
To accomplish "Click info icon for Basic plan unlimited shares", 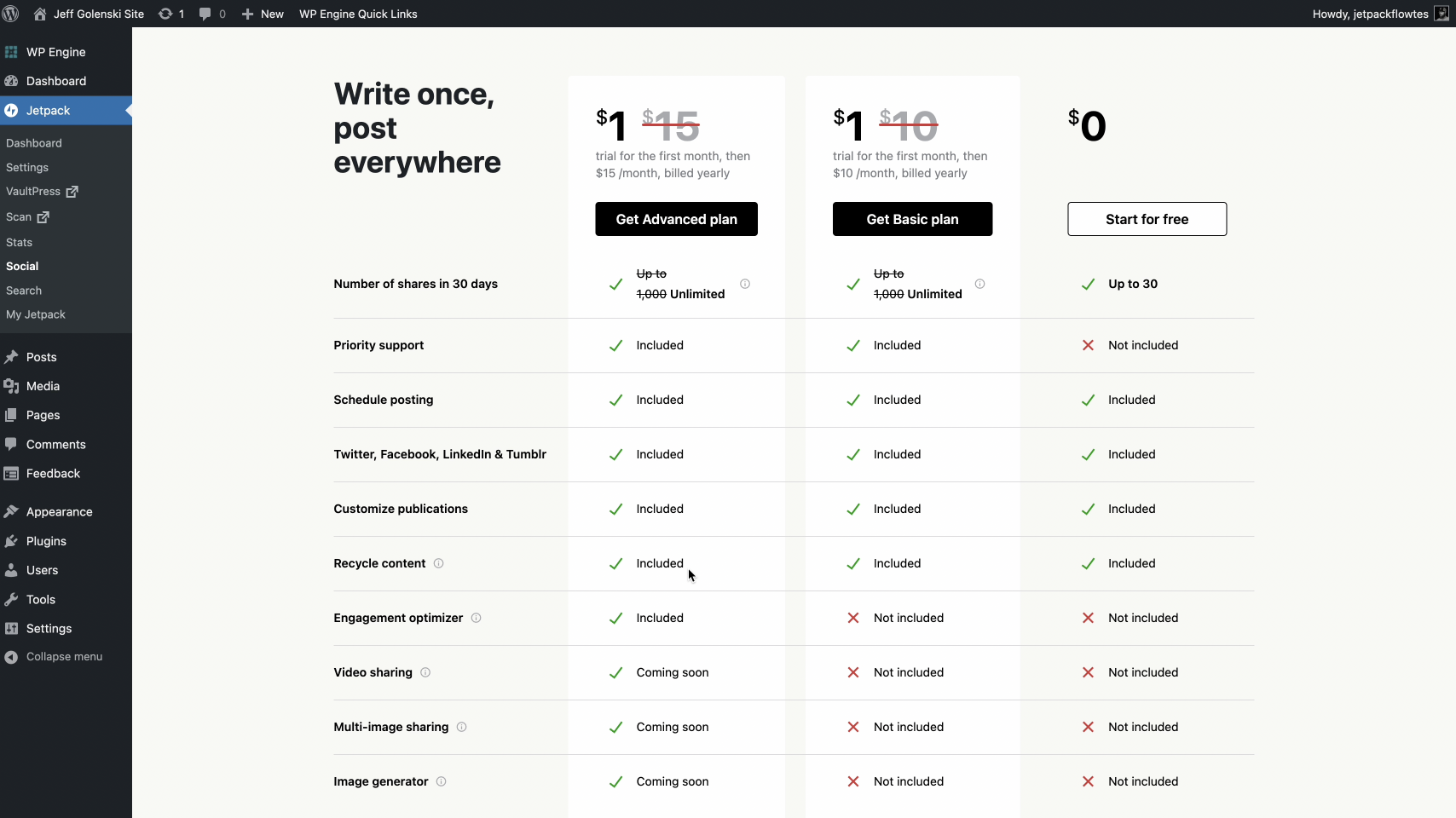I will [980, 284].
